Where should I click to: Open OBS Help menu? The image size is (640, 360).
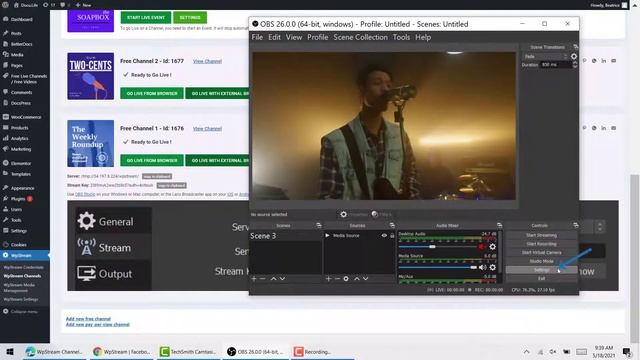pyautogui.click(x=423, y=37)
